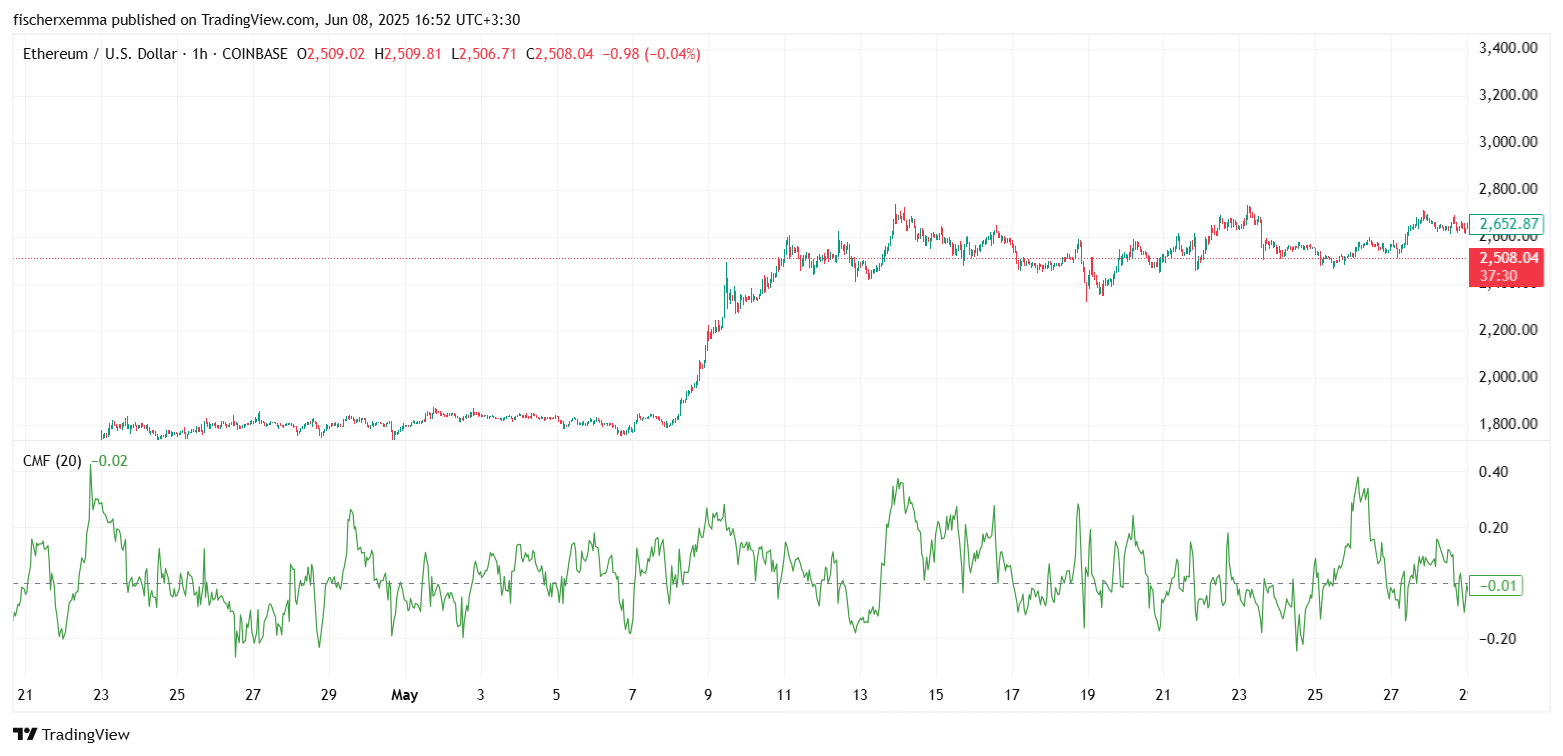
Task: Click the -0.98 (-0.04%) change value
Action: tap(649, 54)
